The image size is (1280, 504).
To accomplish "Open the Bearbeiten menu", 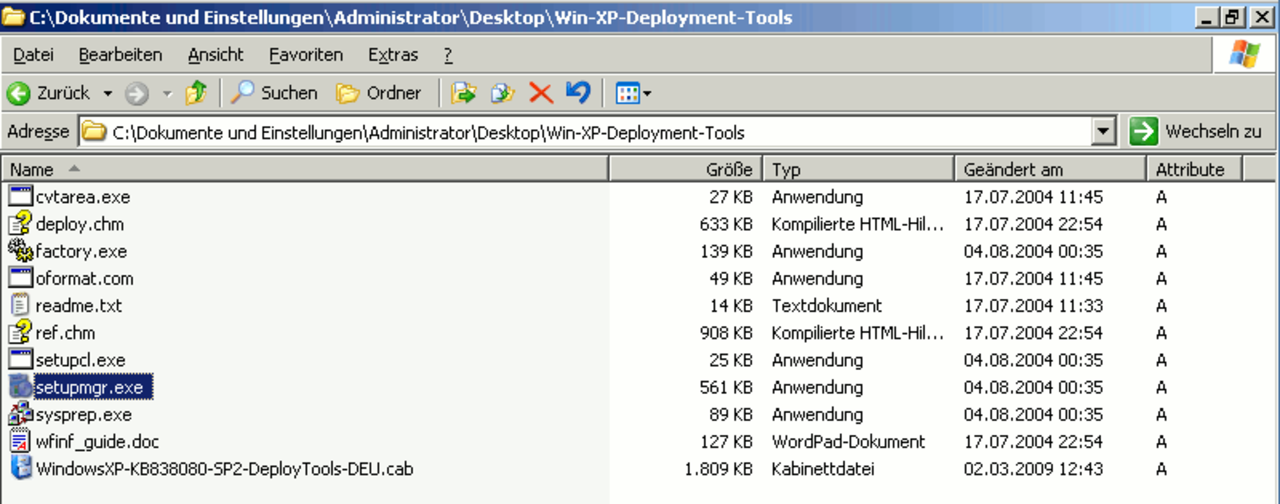I will [120, 55].
